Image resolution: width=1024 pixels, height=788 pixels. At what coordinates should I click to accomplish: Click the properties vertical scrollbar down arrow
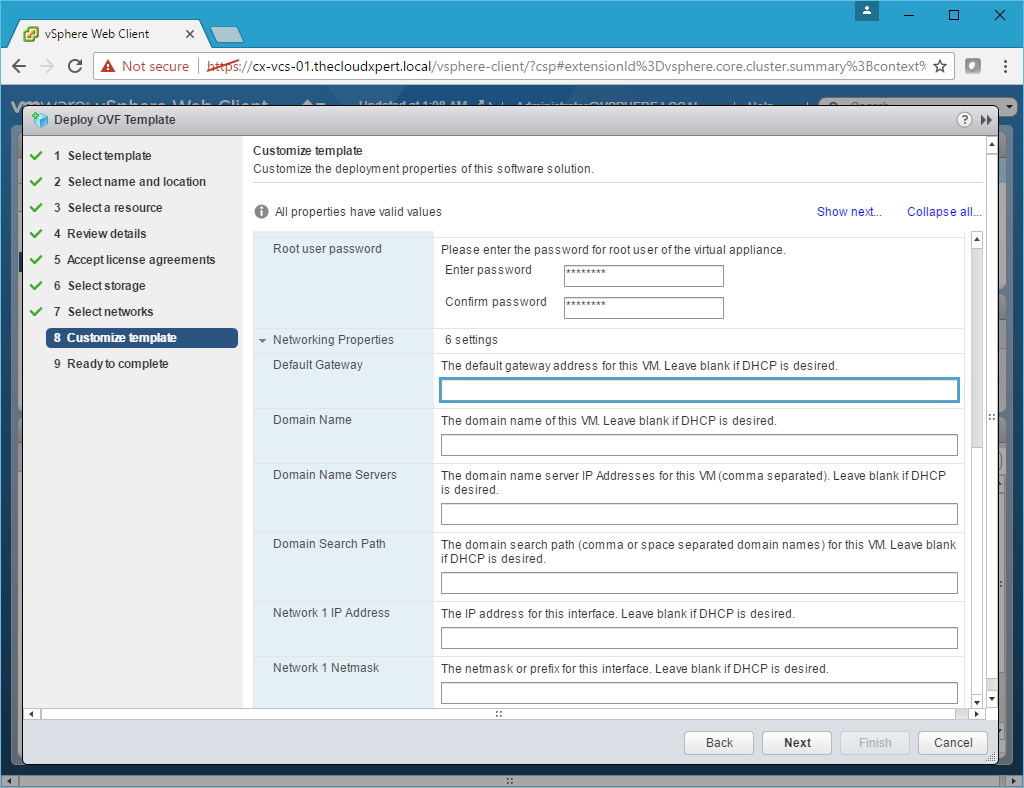click(x=977, y=701)
